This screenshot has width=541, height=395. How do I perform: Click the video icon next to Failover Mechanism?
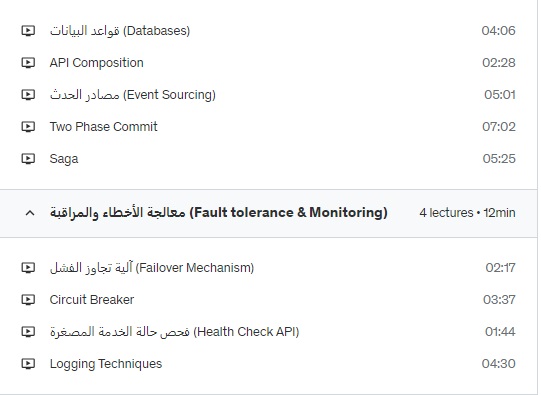[28, 268]
